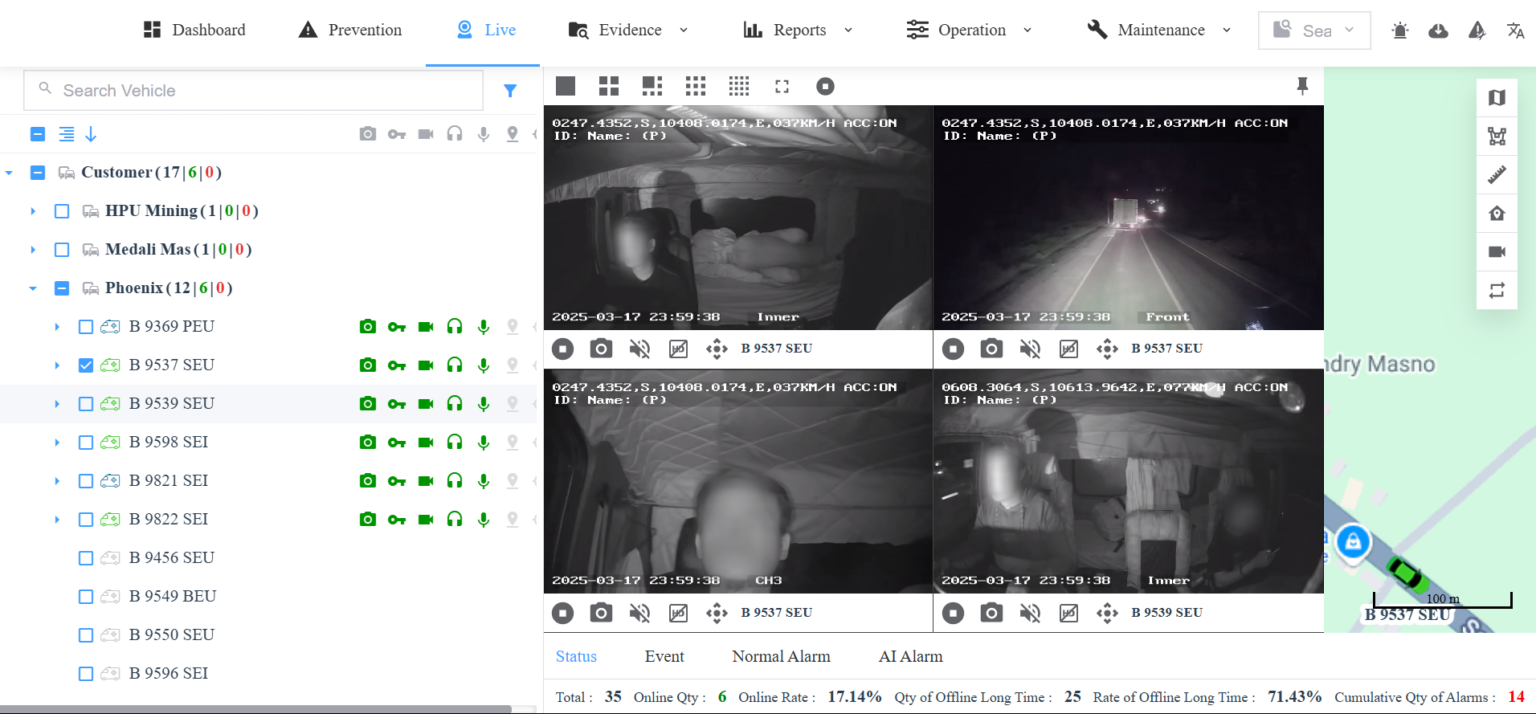Screen dimensions: 1536x714
Task: Expand the Medali Mas group
Action: pos(33,250)
